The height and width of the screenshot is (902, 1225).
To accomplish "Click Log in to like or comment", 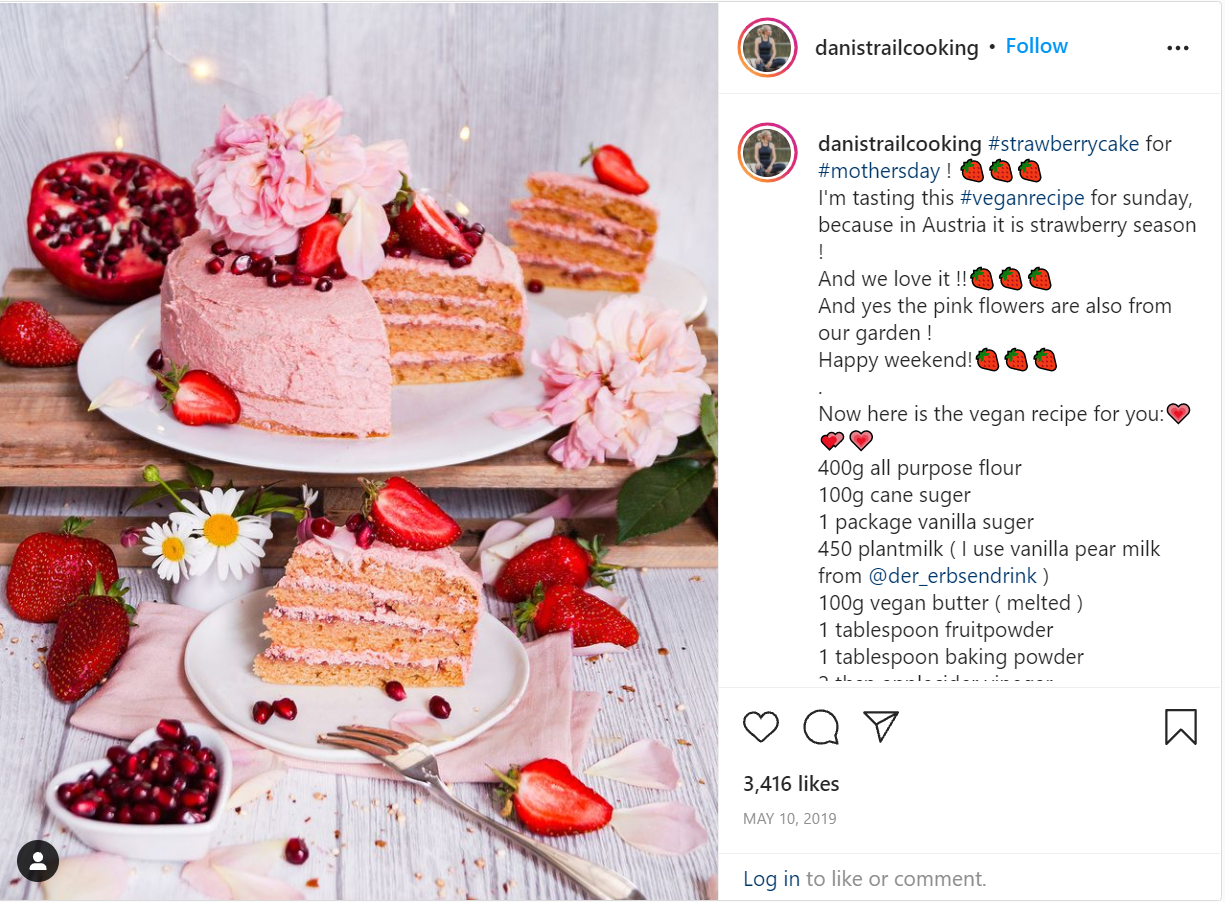I will coord(771,879).
